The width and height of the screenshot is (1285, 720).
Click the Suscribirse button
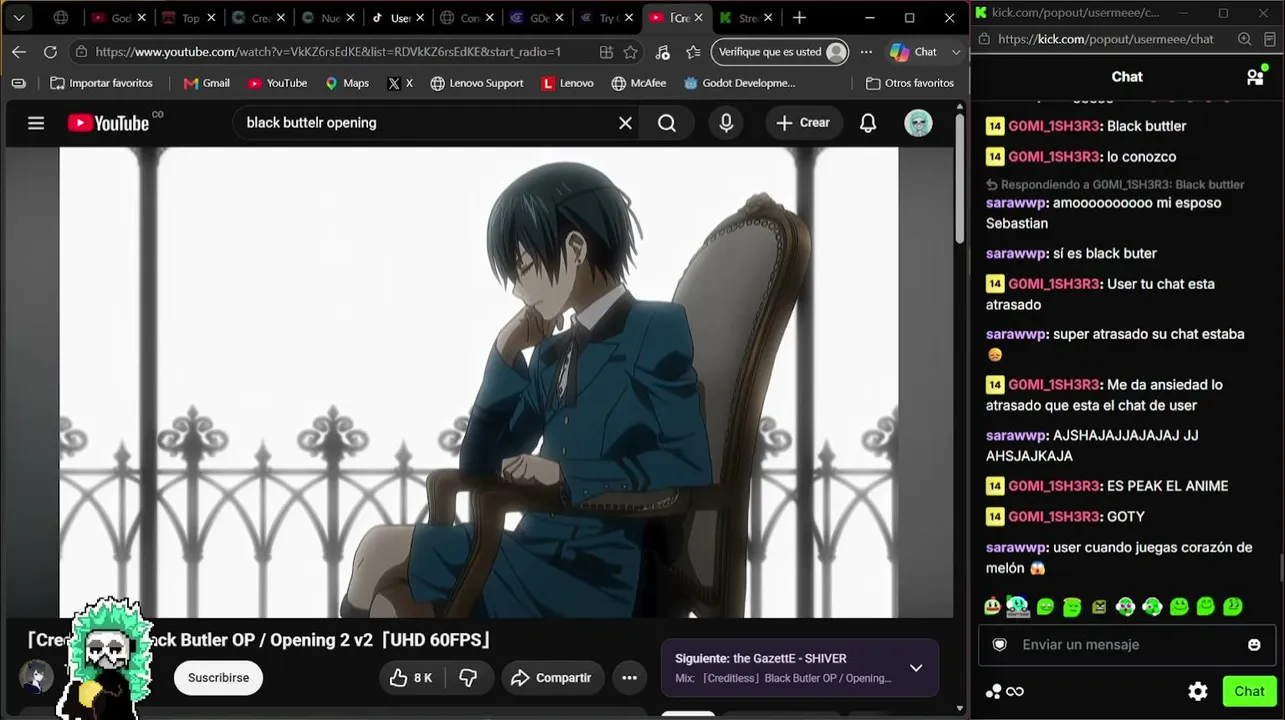coord(218,678)
